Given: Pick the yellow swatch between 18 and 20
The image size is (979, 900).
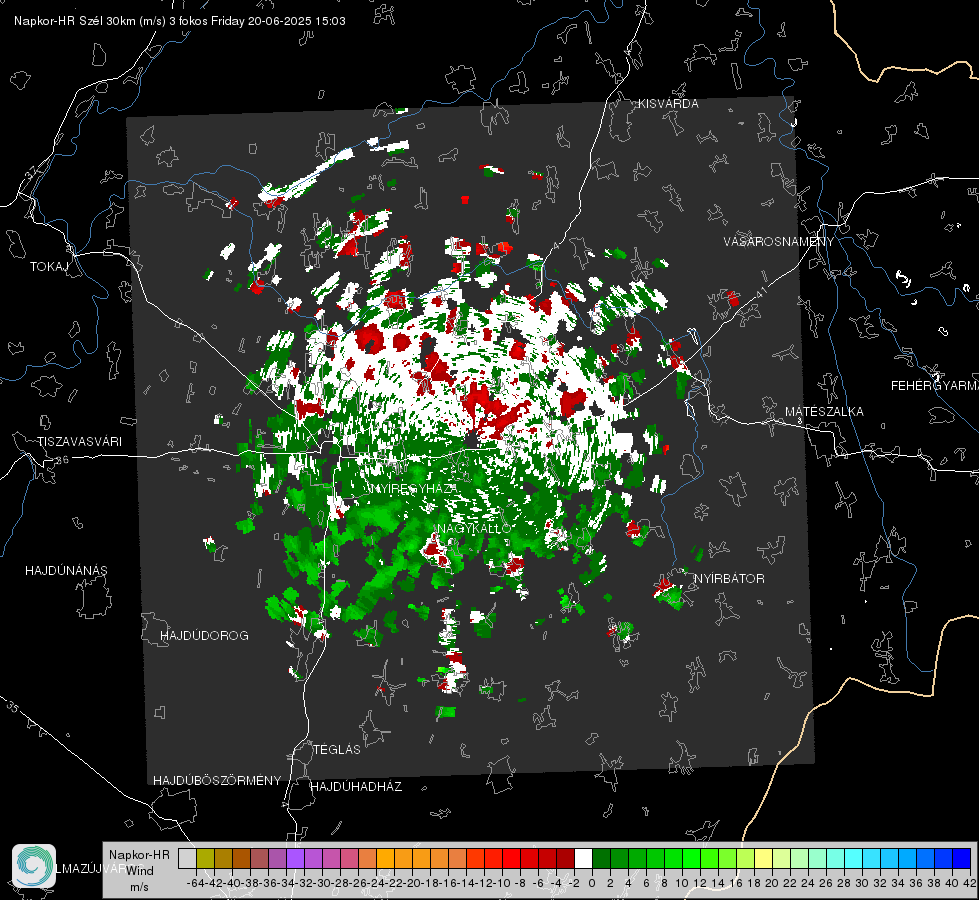Looking at the screenshot, I should coord(764,859).
